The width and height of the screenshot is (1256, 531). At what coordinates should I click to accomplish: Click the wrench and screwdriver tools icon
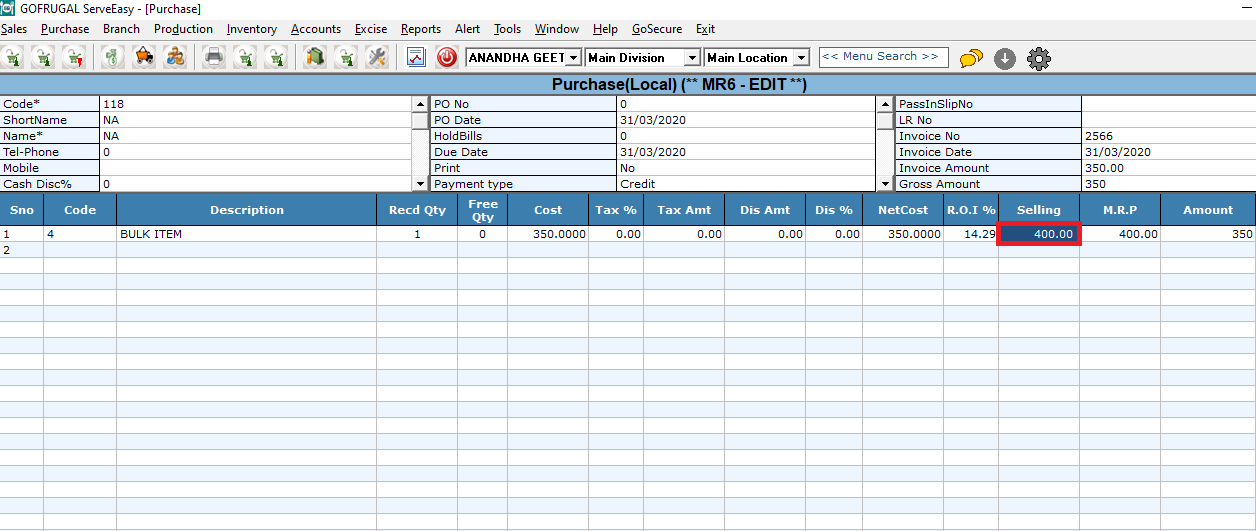point(377,57)
